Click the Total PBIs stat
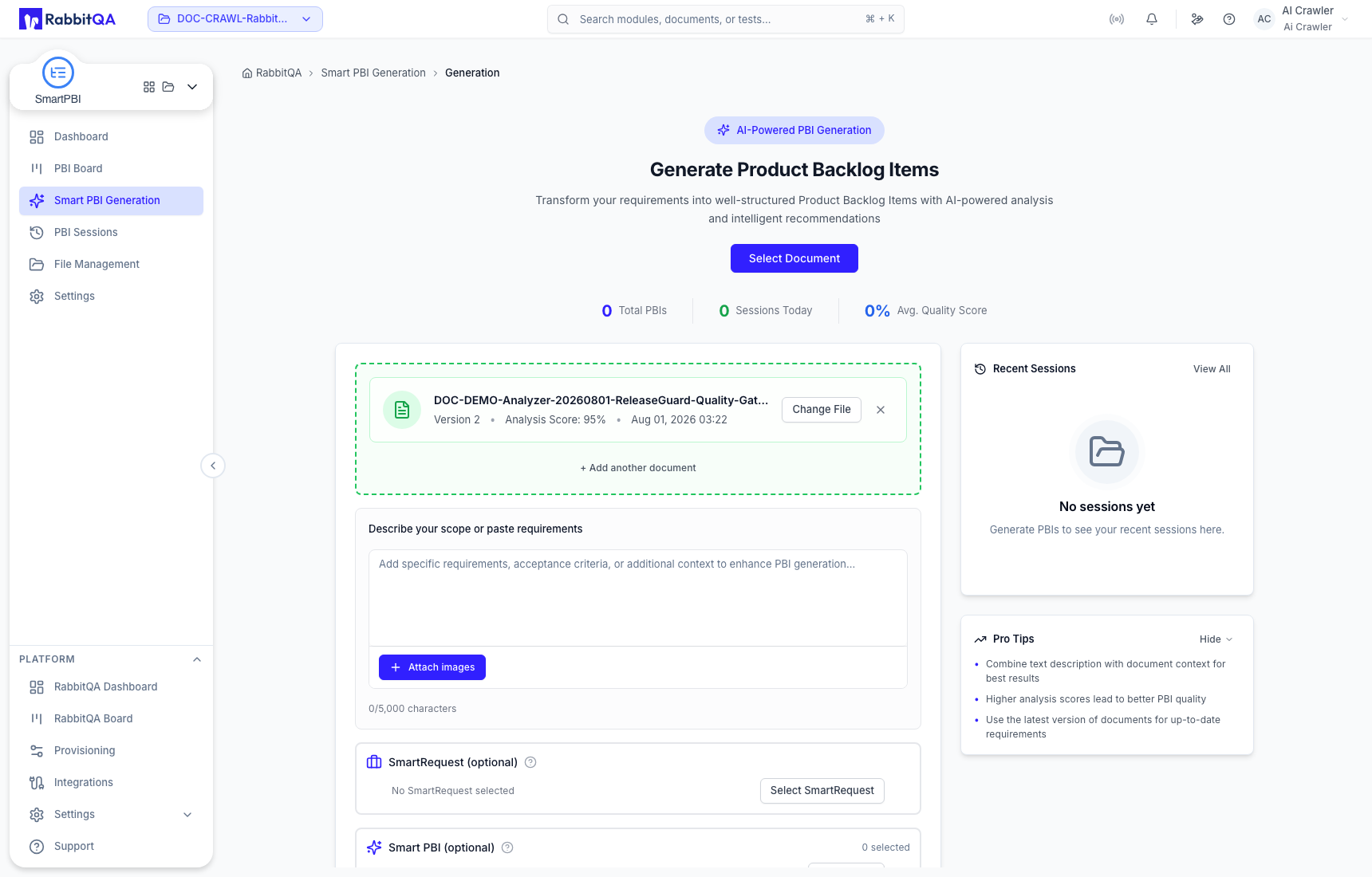Image resolution: width=1372 pixels, height=877 pixels. pyautogui.click(x=634, y=311)
